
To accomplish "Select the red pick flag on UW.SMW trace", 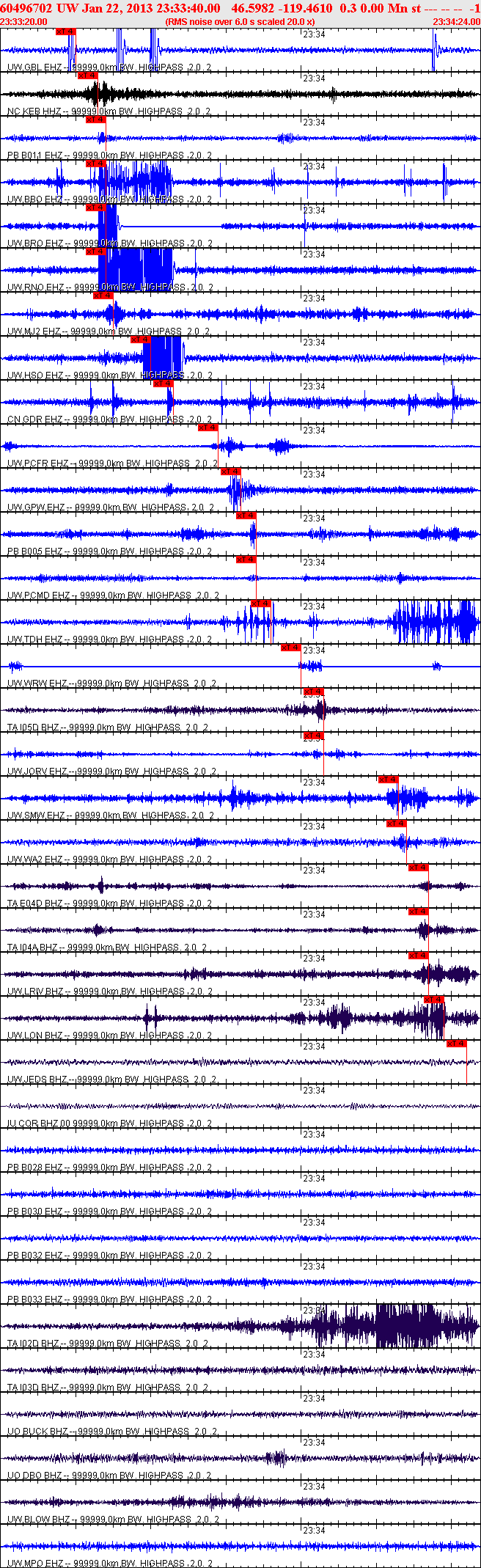I will tap(389, 780).
